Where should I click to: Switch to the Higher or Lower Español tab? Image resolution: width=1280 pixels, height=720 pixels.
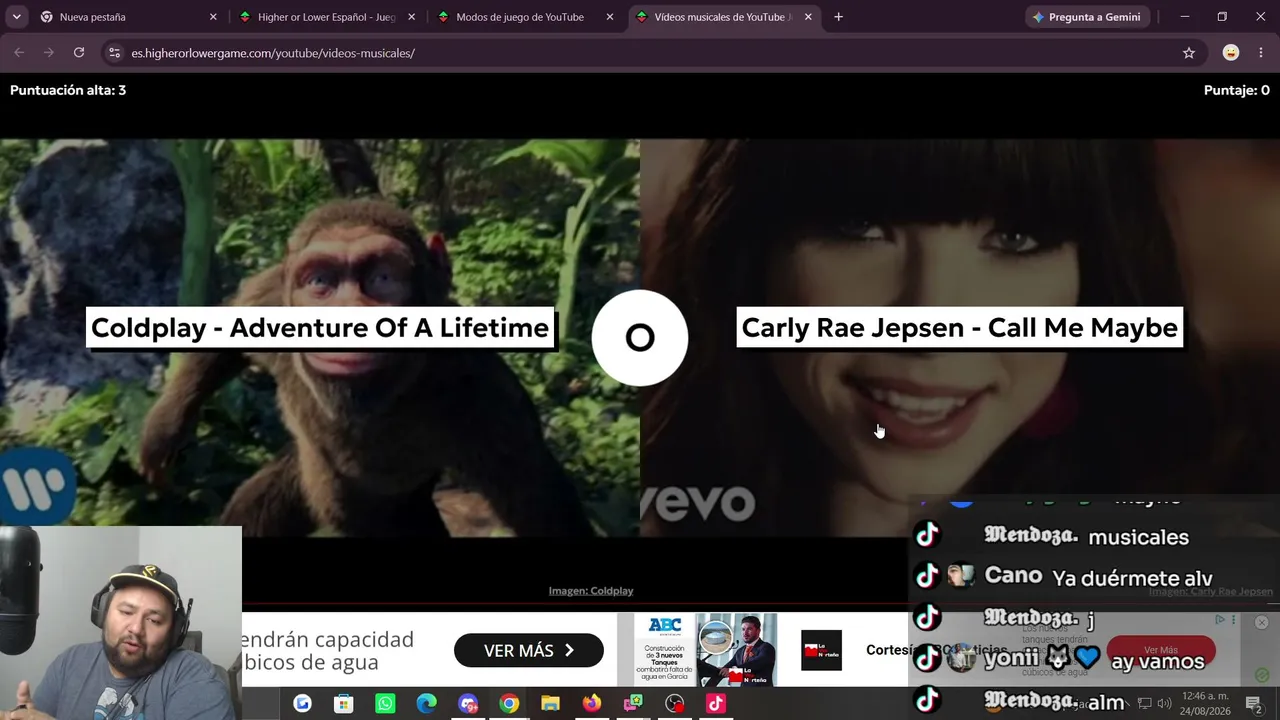pos(326,17)
